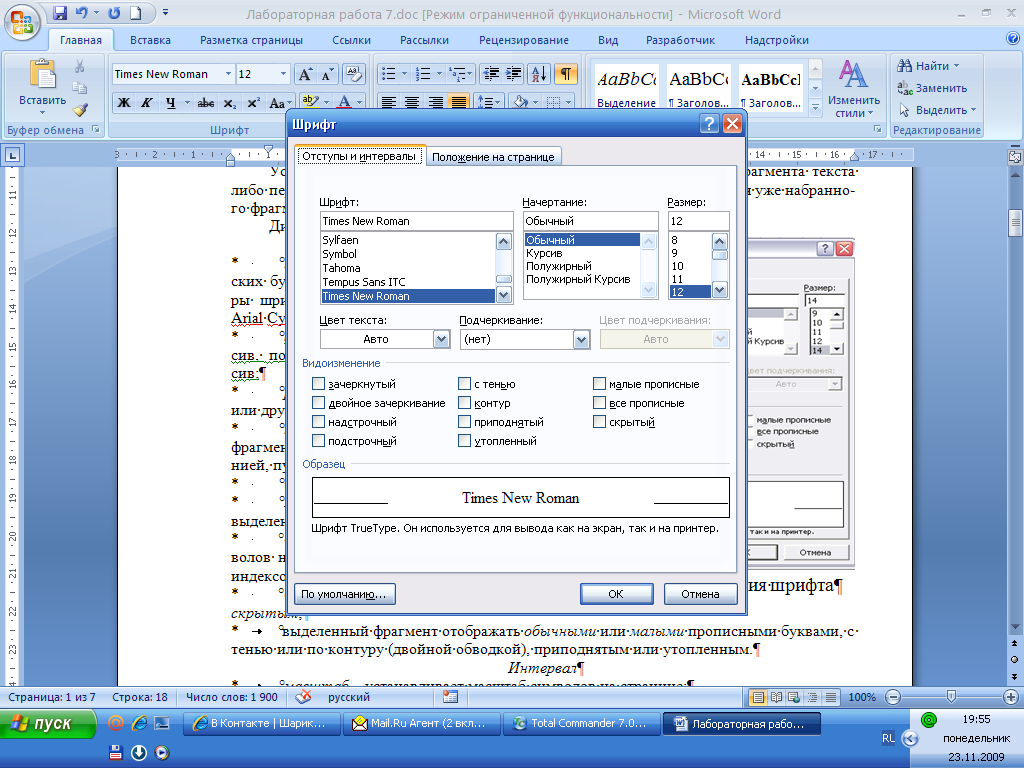
Task: Click the Format Painter brush icon
Action: click(x=80, y=110)
